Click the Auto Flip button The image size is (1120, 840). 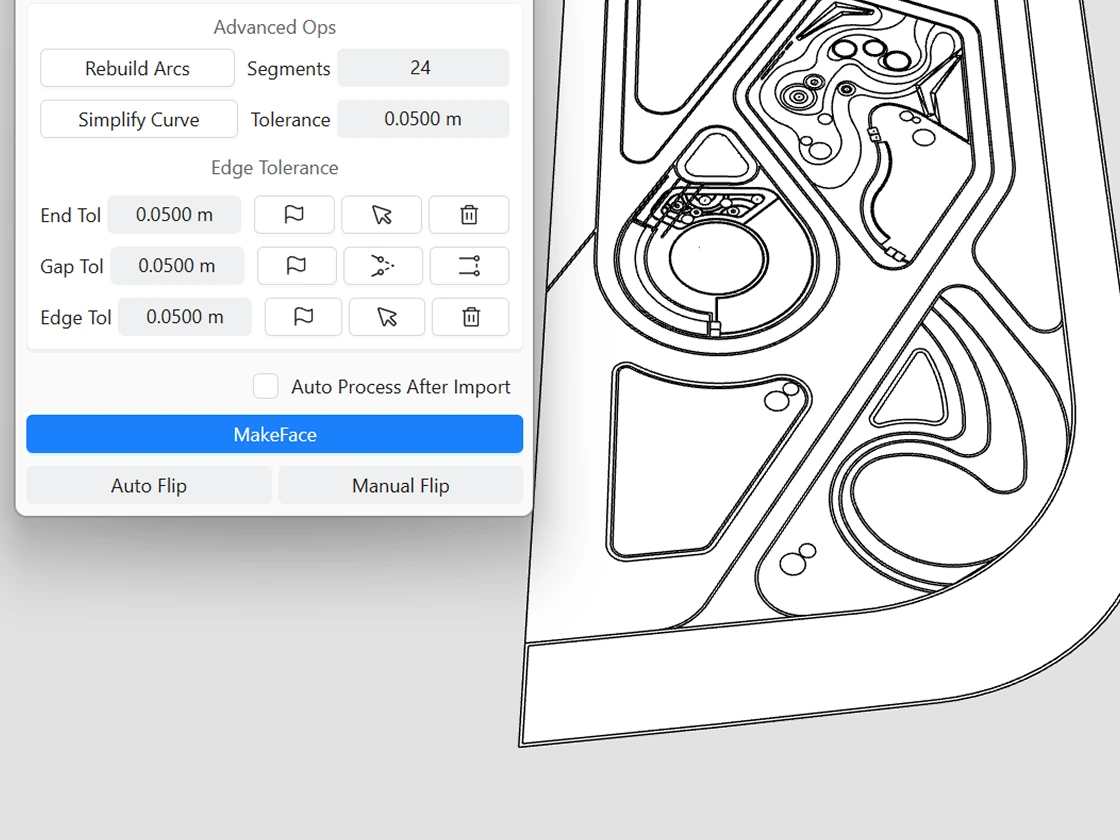tap(149, 486)
